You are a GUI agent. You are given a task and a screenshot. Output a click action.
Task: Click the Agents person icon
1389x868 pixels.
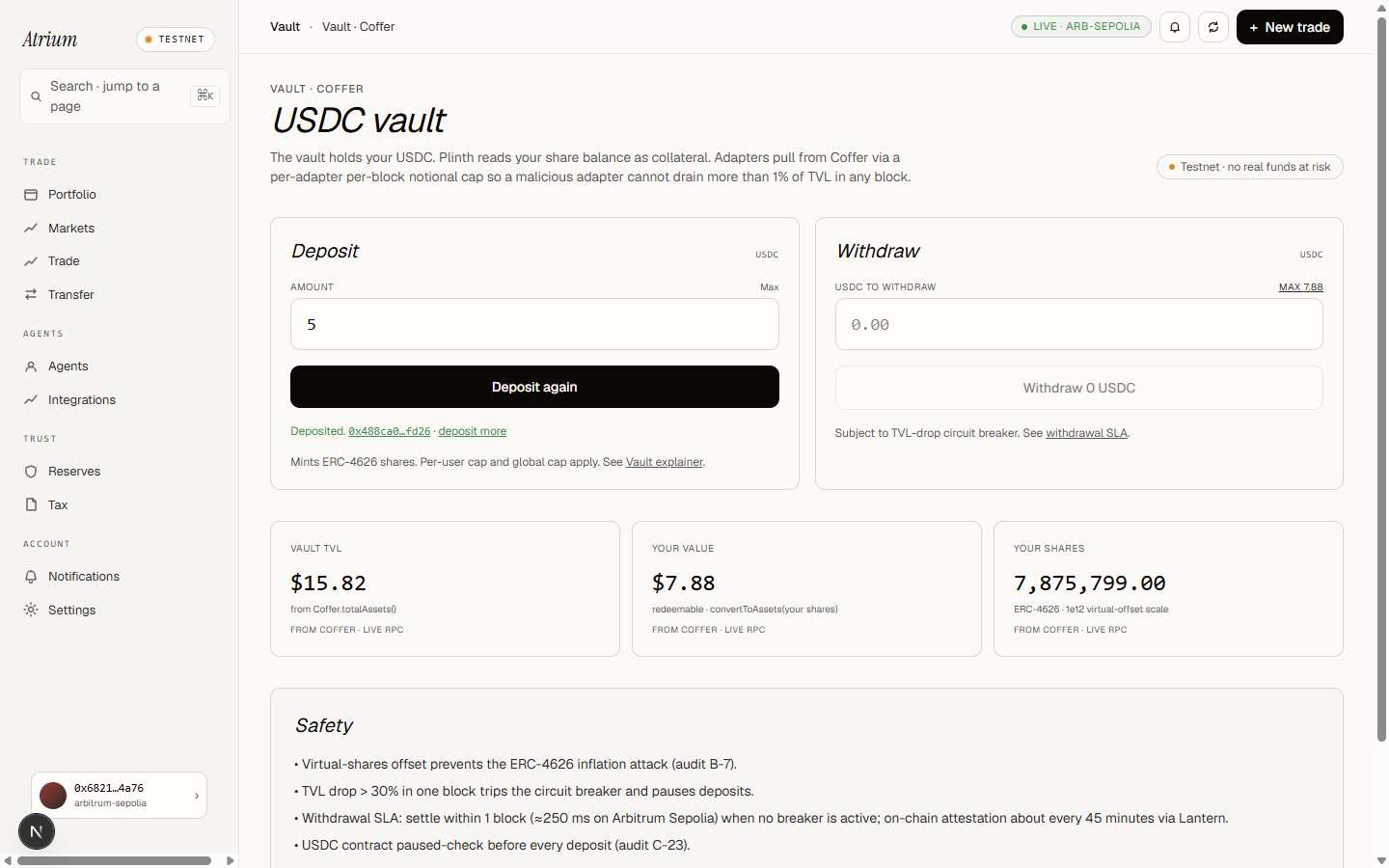point(31,366)
